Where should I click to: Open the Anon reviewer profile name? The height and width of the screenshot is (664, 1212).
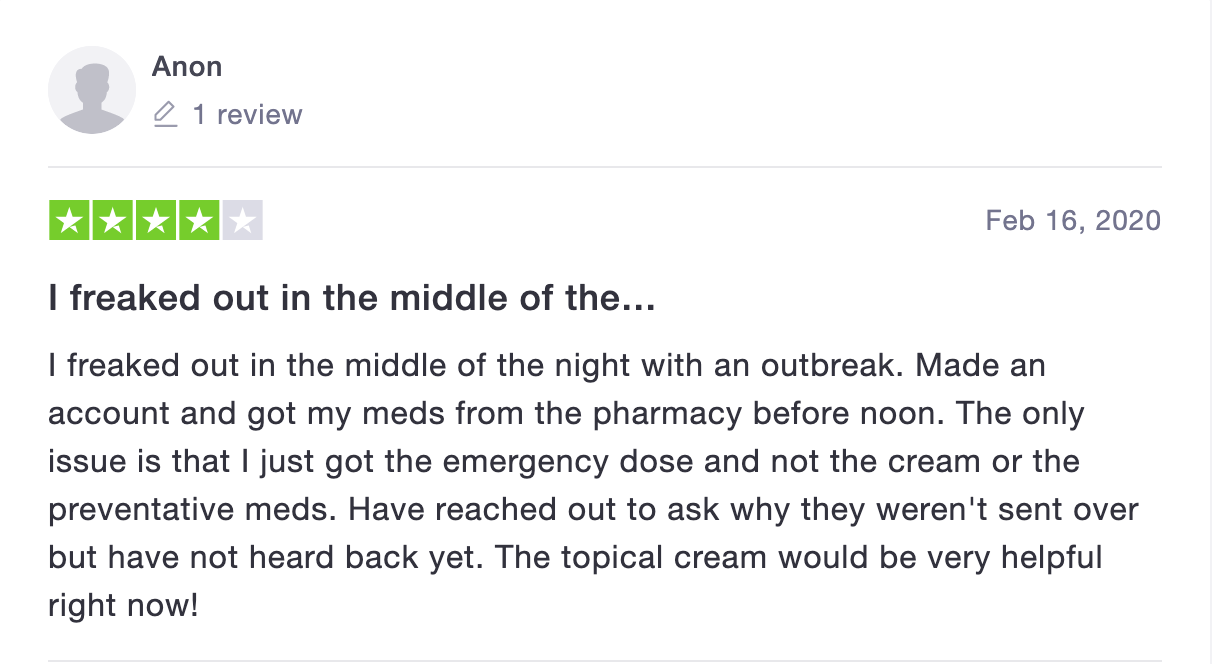187,67
